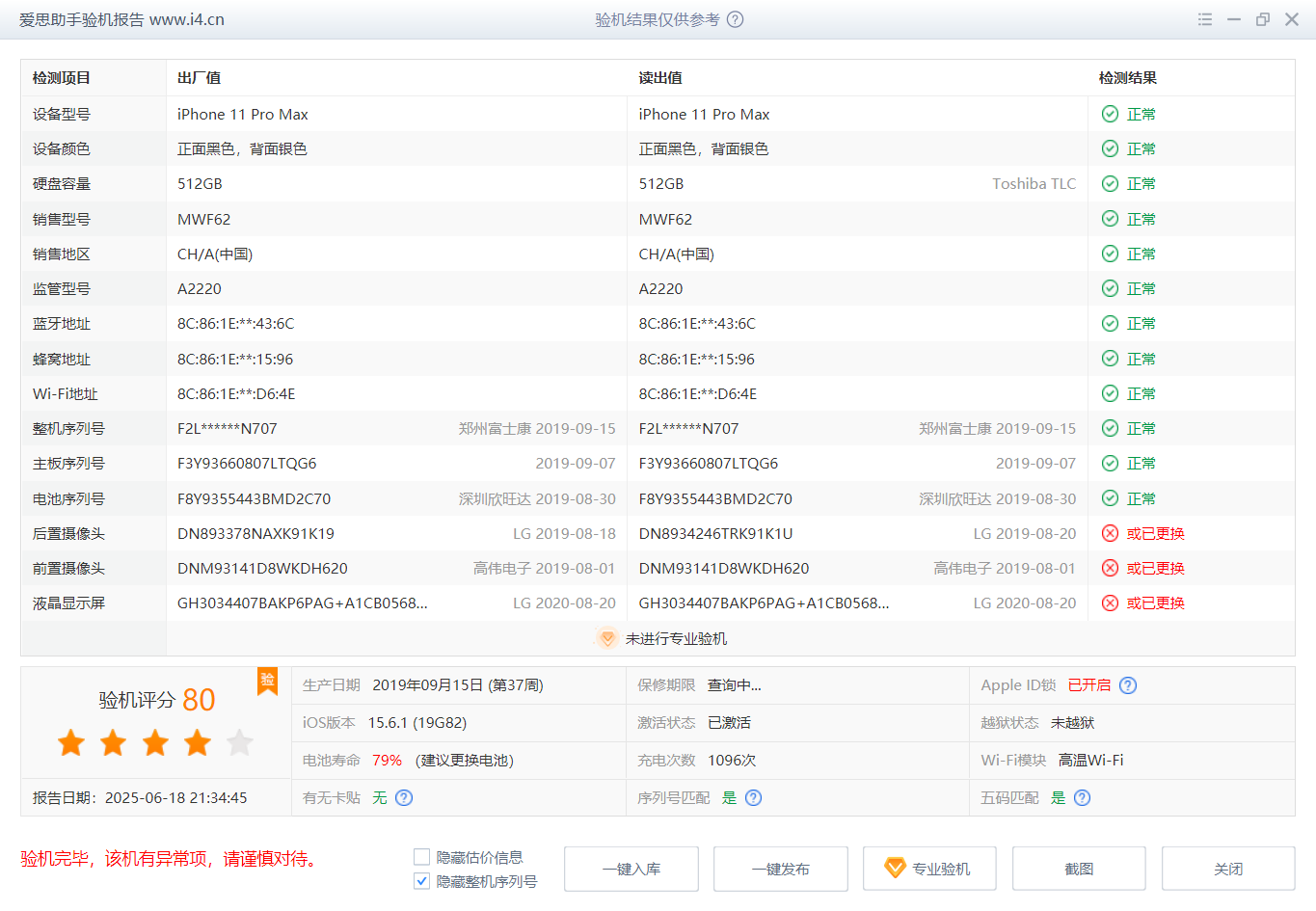
Task: Click the Apple ID锁 help question icon
Action: (1128, 685)
